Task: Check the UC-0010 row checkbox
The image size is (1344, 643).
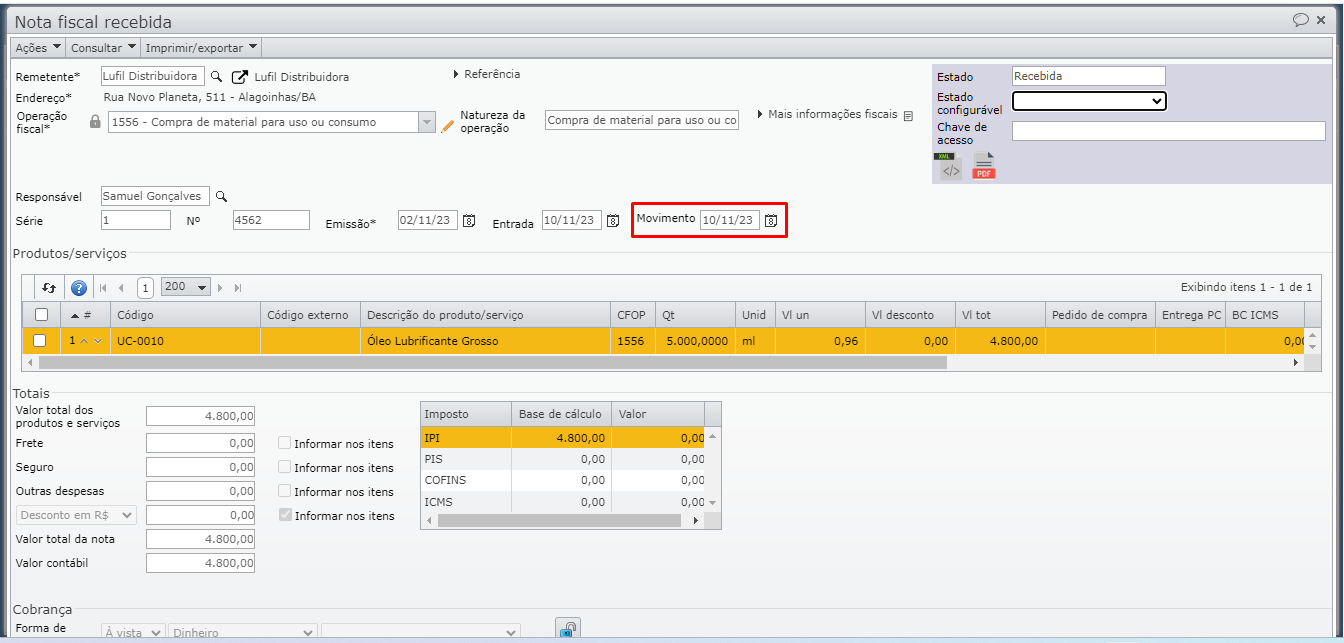Action: tap(40, 341)
